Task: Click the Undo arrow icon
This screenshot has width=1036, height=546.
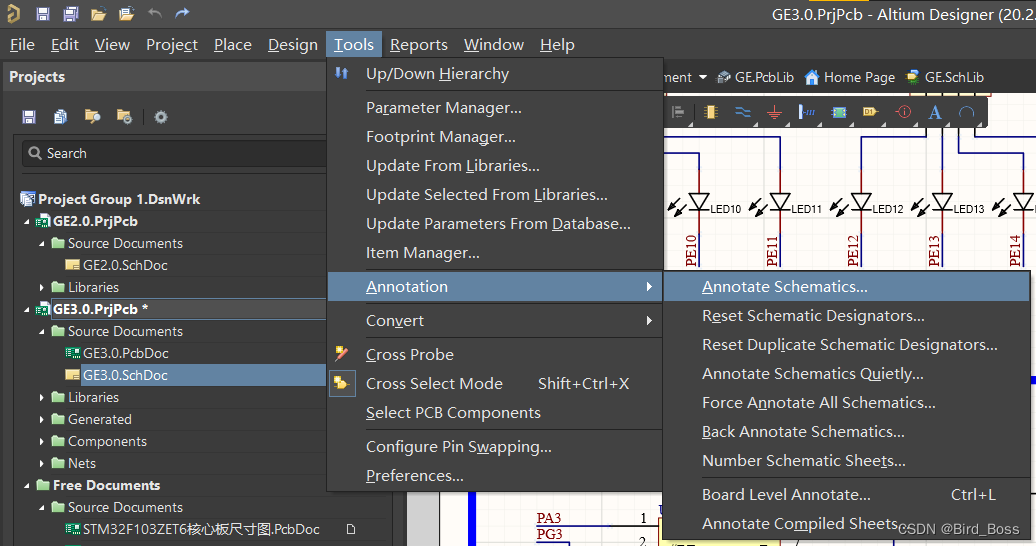Action: pos(155,13)
